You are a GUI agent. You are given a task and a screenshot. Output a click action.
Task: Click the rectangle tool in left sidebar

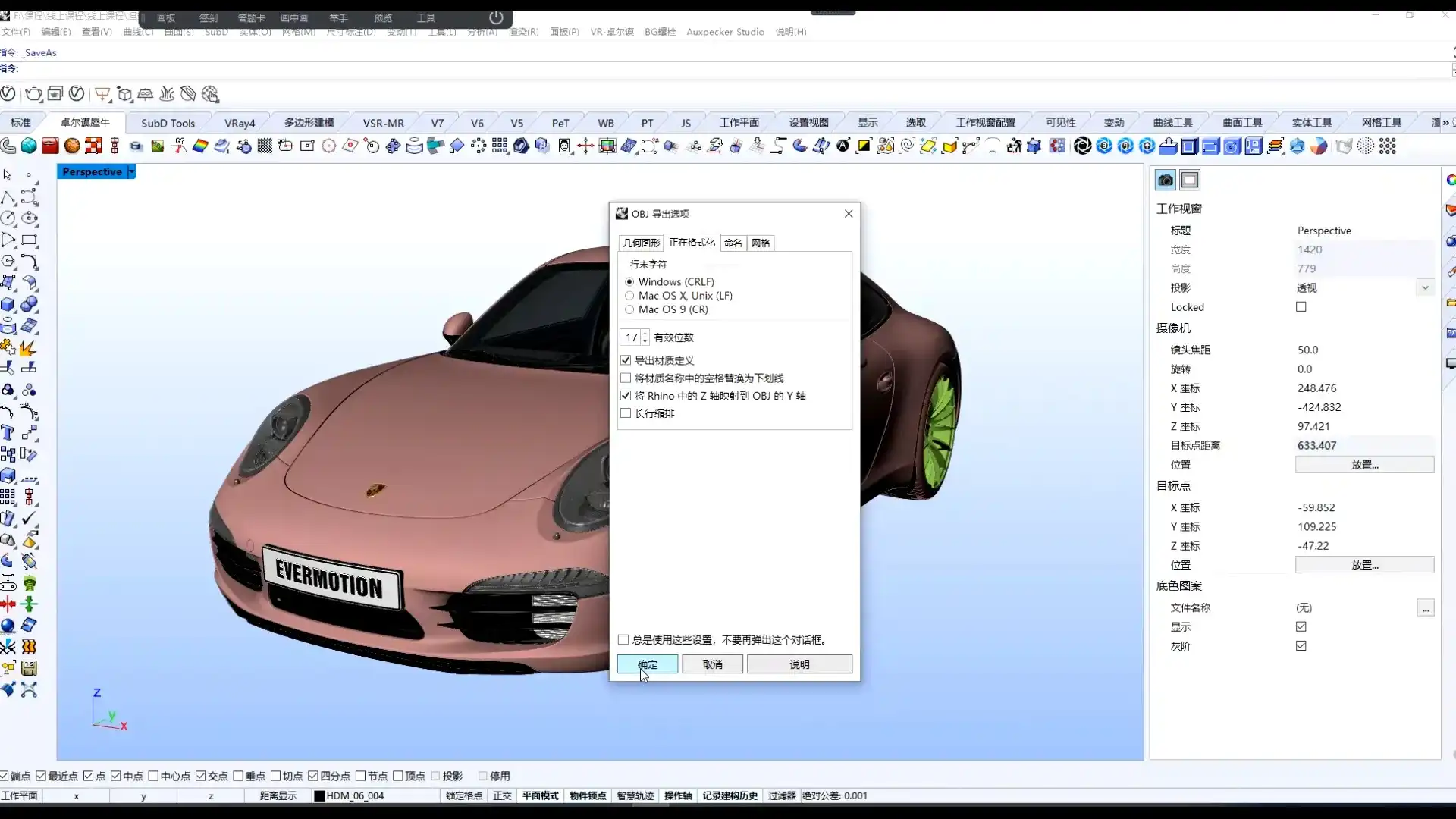pos(30,240)
